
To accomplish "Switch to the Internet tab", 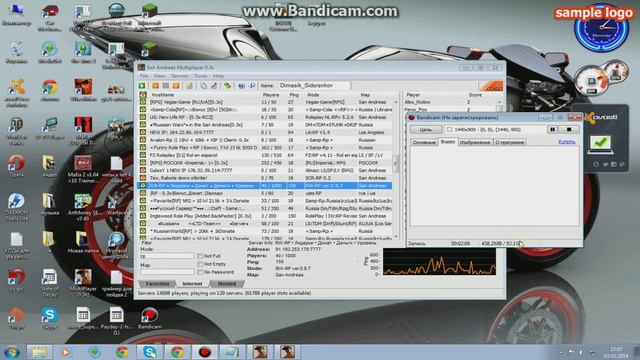I will click(x=192, y=284).
